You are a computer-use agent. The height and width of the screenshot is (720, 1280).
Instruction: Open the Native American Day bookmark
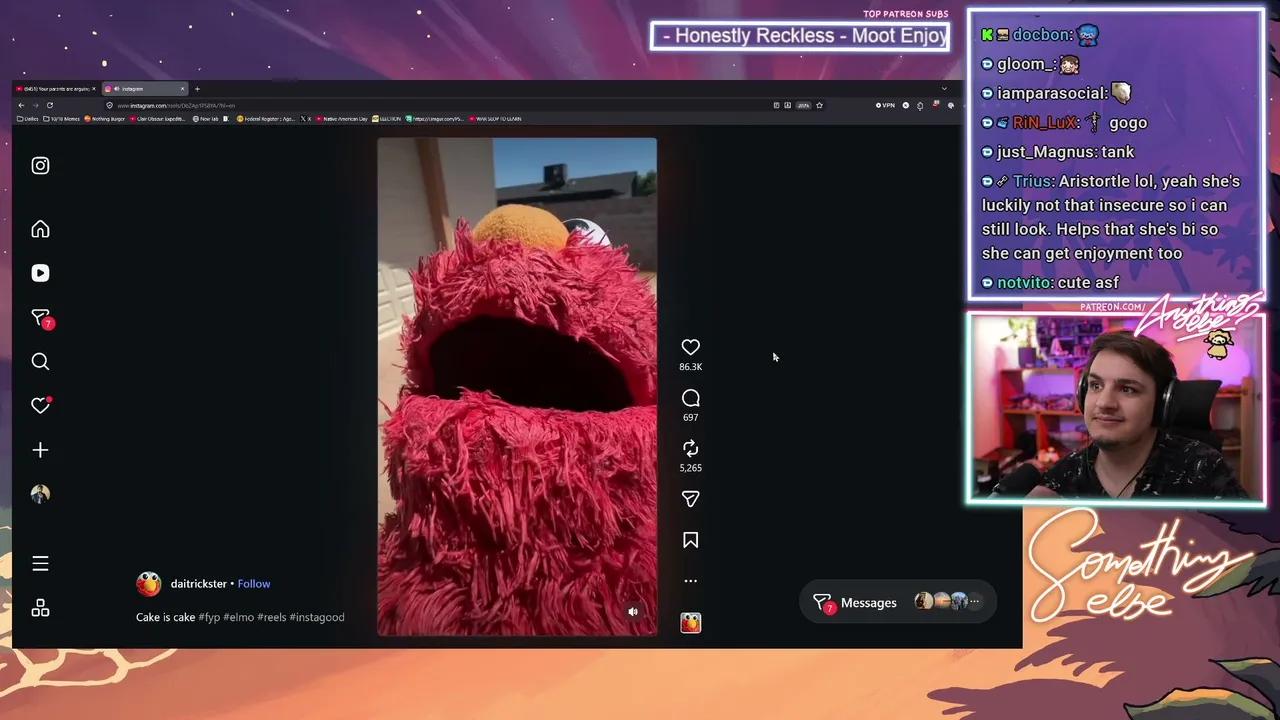[342, 119]
